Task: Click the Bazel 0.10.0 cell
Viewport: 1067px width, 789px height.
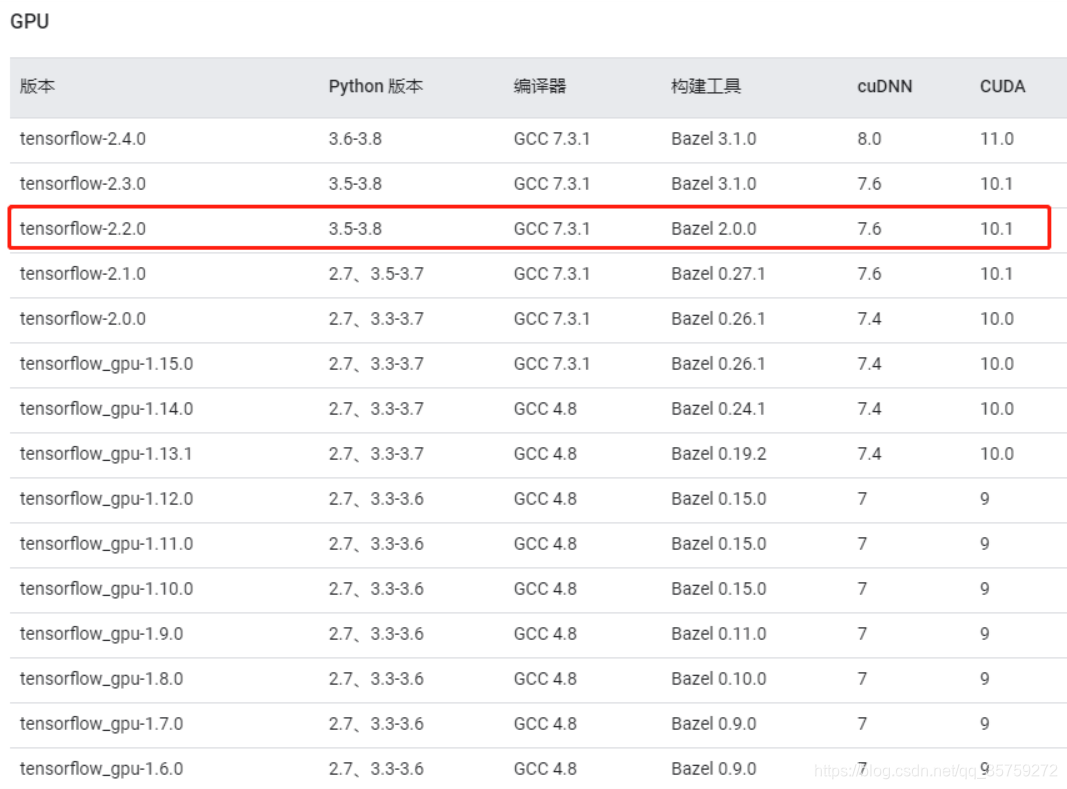Action: [x=719, y=679]
